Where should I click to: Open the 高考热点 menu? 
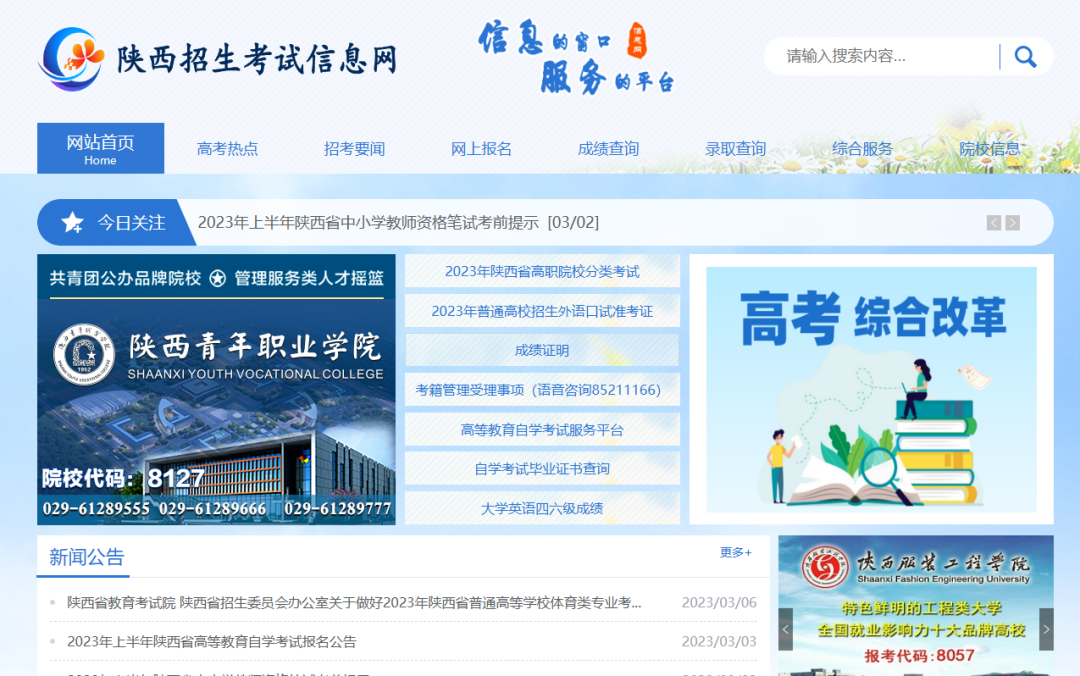click(227, 149)
